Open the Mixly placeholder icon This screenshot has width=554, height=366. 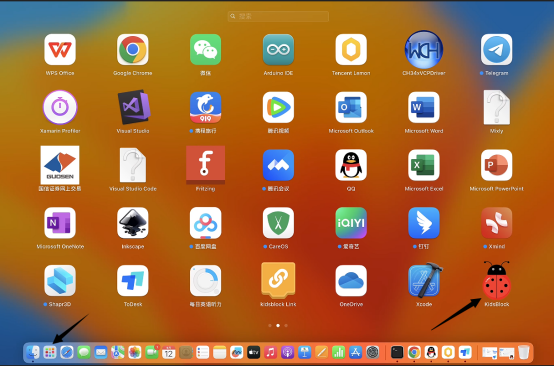point(496,107)
